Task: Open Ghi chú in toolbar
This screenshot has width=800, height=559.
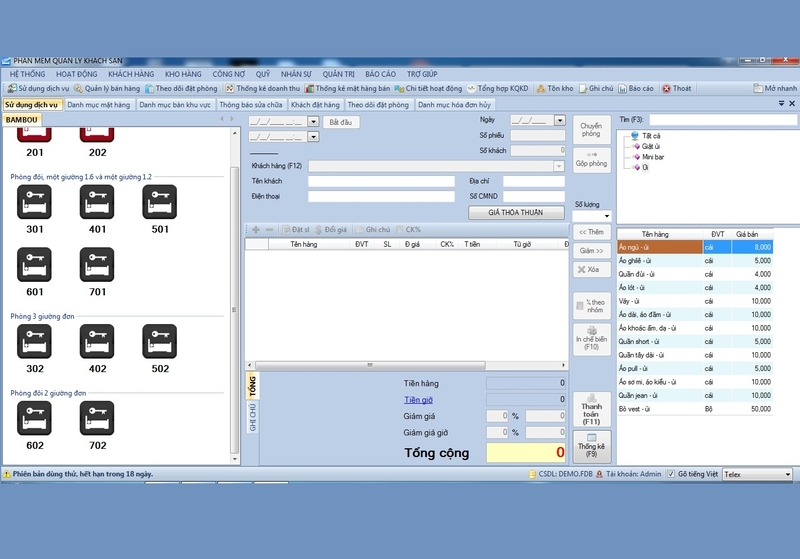Action: [596, 88]
